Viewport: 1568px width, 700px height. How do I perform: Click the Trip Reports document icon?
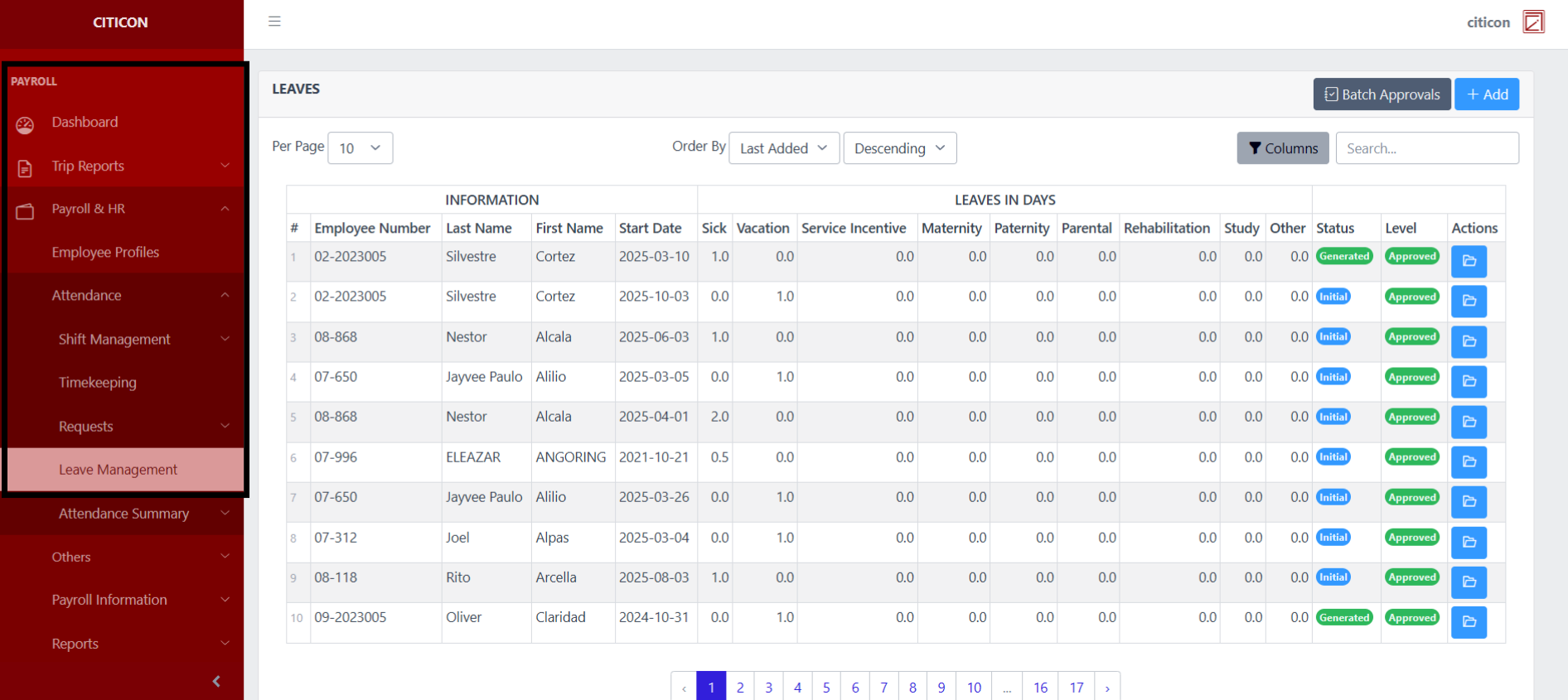pyautogui.click(x=25, y=168)
